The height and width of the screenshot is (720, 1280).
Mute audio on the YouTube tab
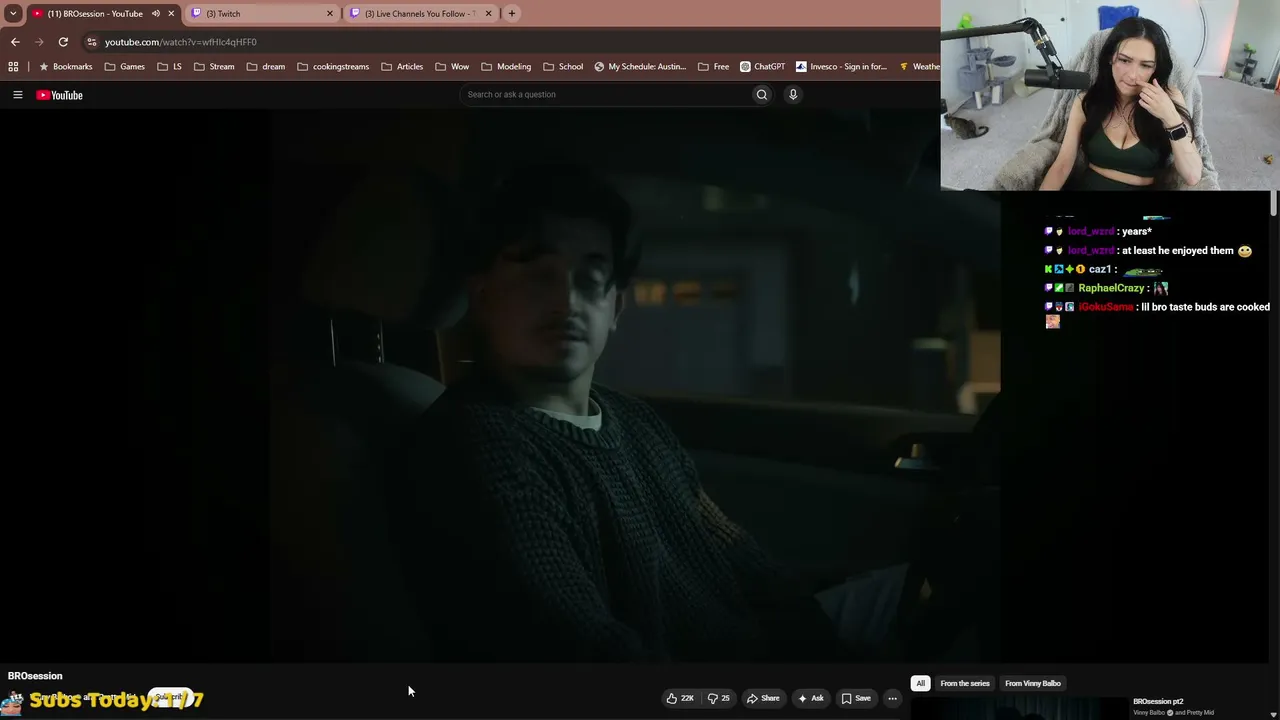click(x=156, y=14)
